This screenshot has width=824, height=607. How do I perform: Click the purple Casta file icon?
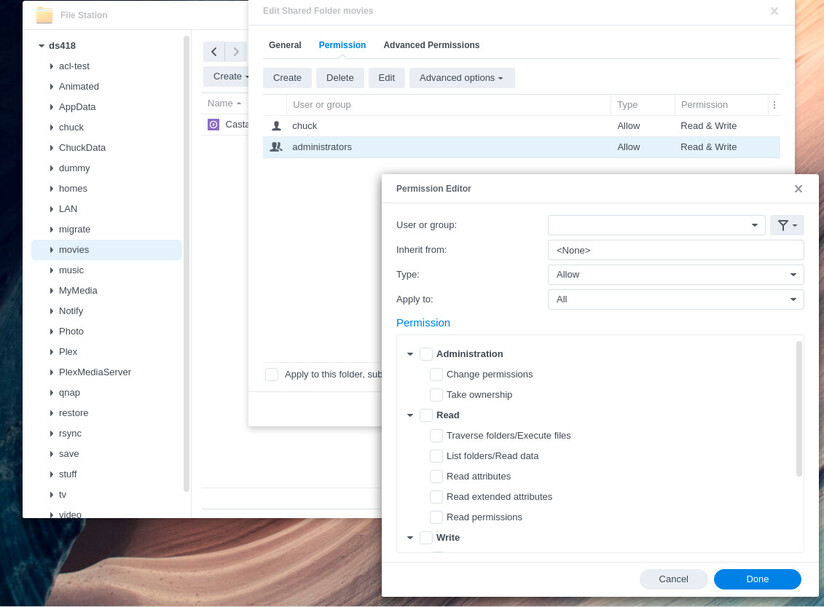(213, 125)
